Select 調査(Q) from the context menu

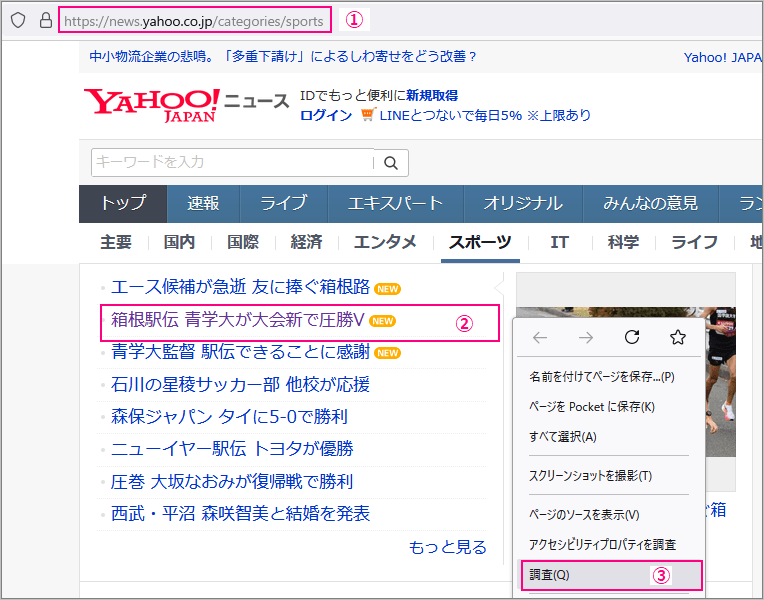tap(549, 575)
